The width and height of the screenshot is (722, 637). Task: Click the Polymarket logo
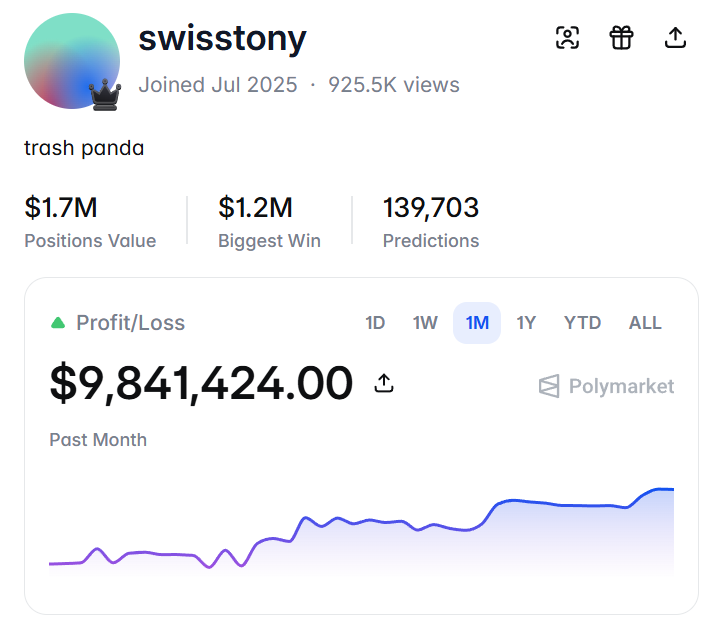[x=606, y=386]
